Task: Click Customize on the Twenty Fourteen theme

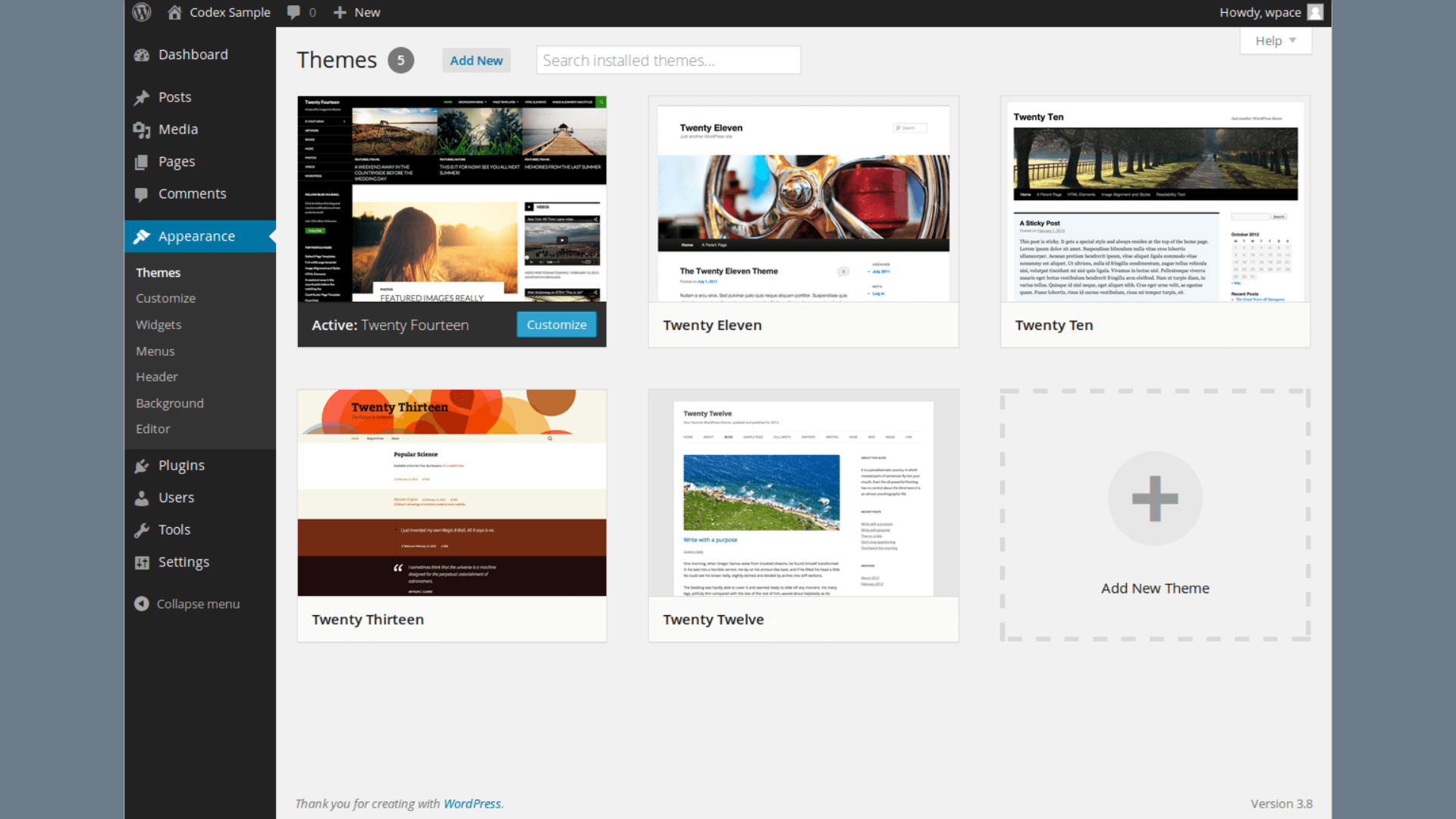Action: [557, 325]
